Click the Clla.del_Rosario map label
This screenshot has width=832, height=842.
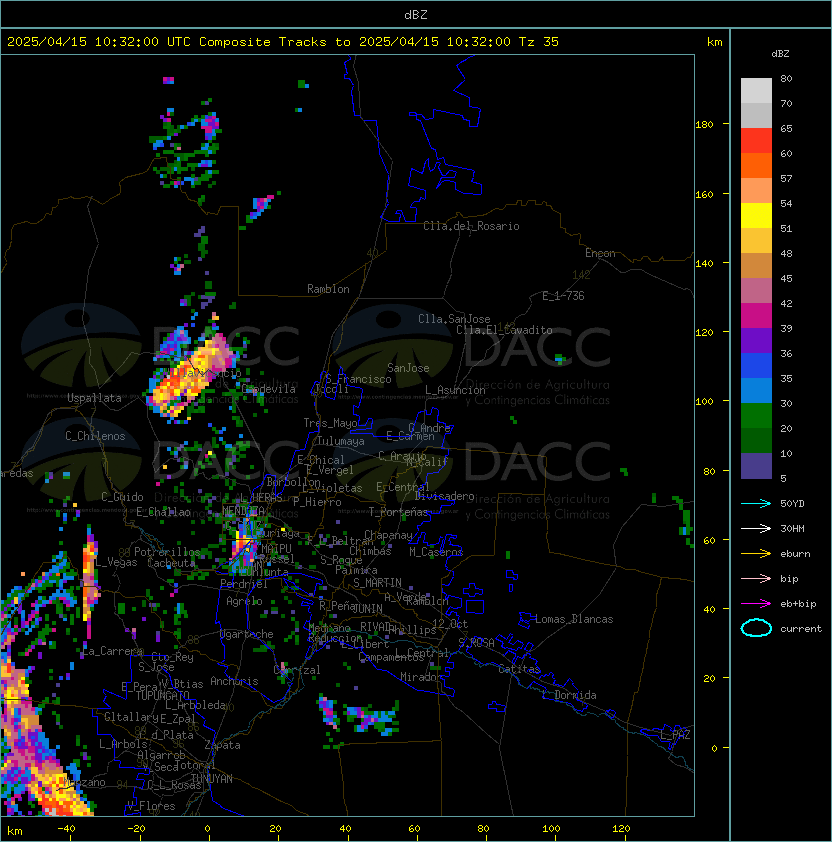[x=471, y=226]
